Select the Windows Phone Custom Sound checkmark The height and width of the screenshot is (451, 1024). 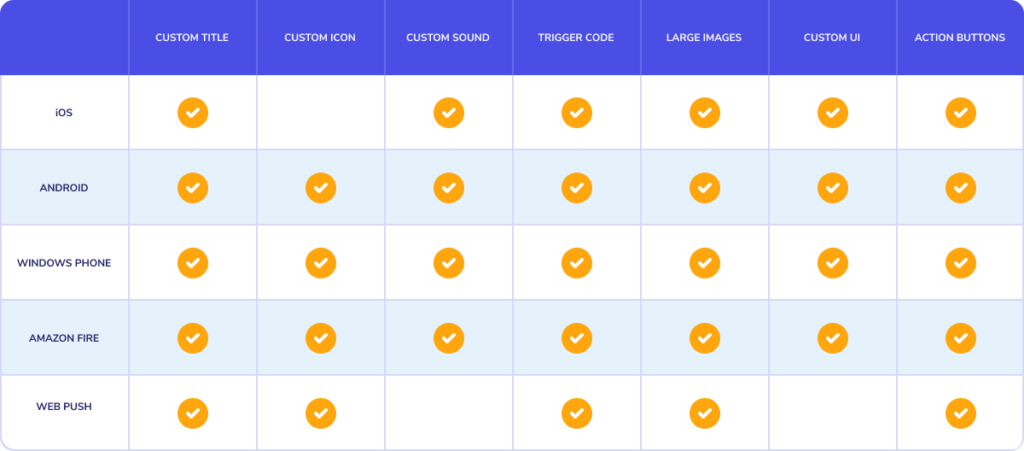pyautogui.click(x=449, y=263)
